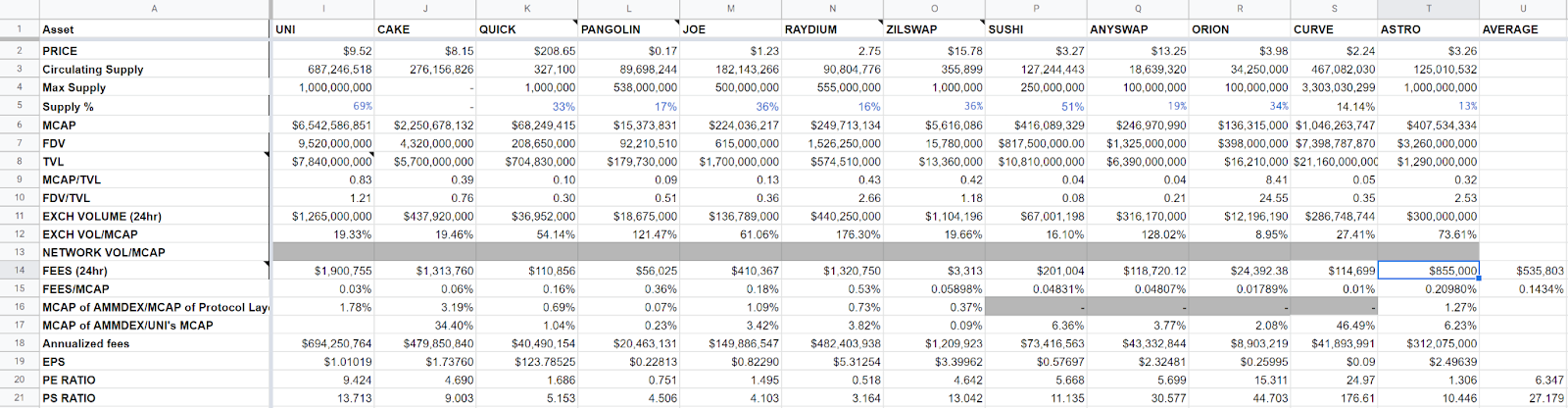Click CURVE max supply 3,303,030,299
Screen dimensions: 1568x408
pyautogui.click(x=1334, y=87)
